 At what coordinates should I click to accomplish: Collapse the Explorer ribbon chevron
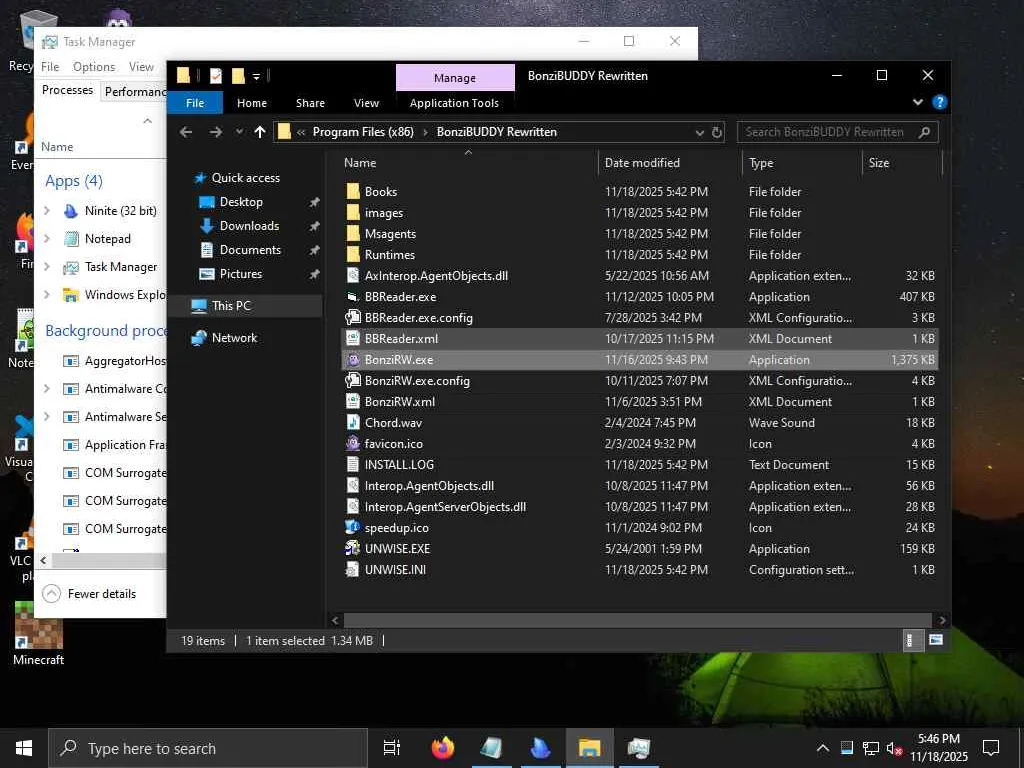click(918, 102)
